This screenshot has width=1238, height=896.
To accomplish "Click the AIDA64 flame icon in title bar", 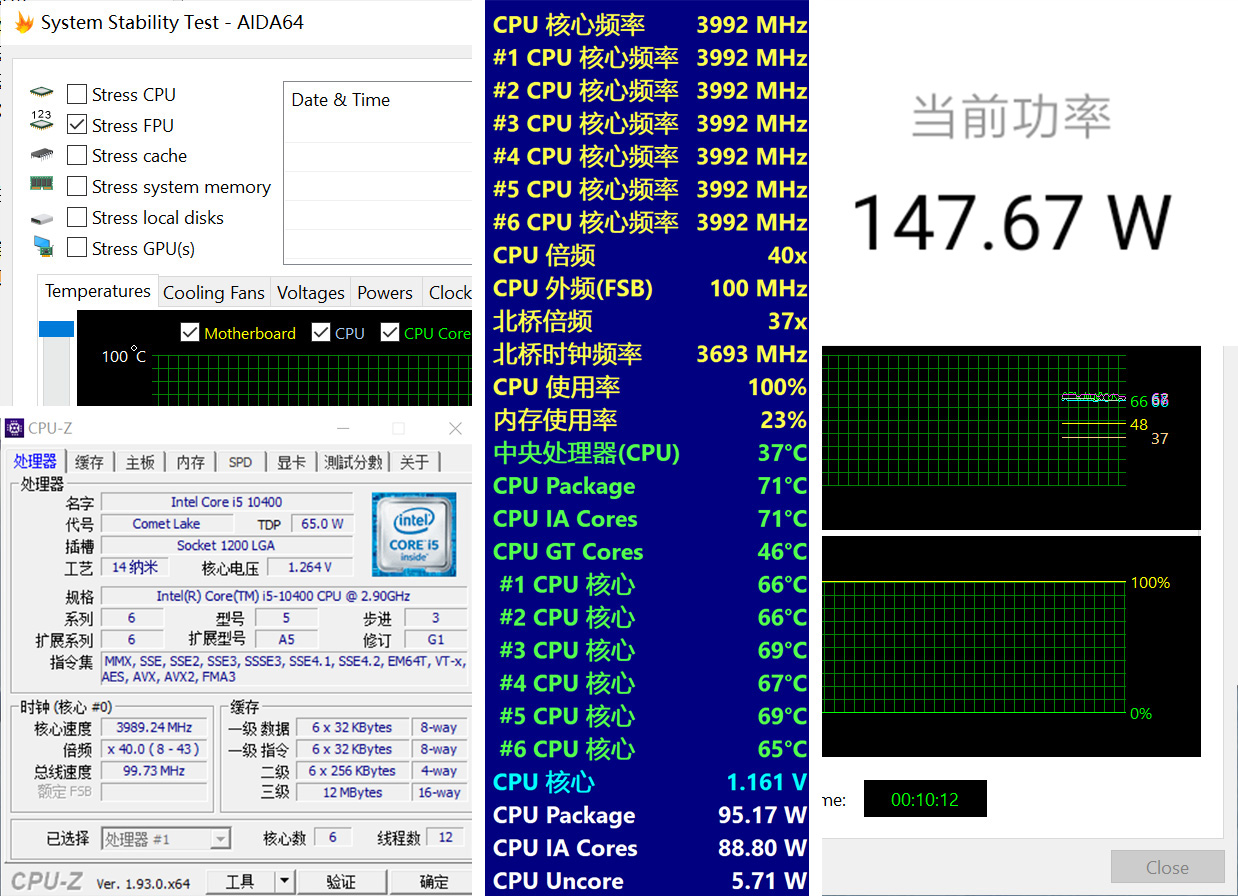I will [x=23, y=22].
